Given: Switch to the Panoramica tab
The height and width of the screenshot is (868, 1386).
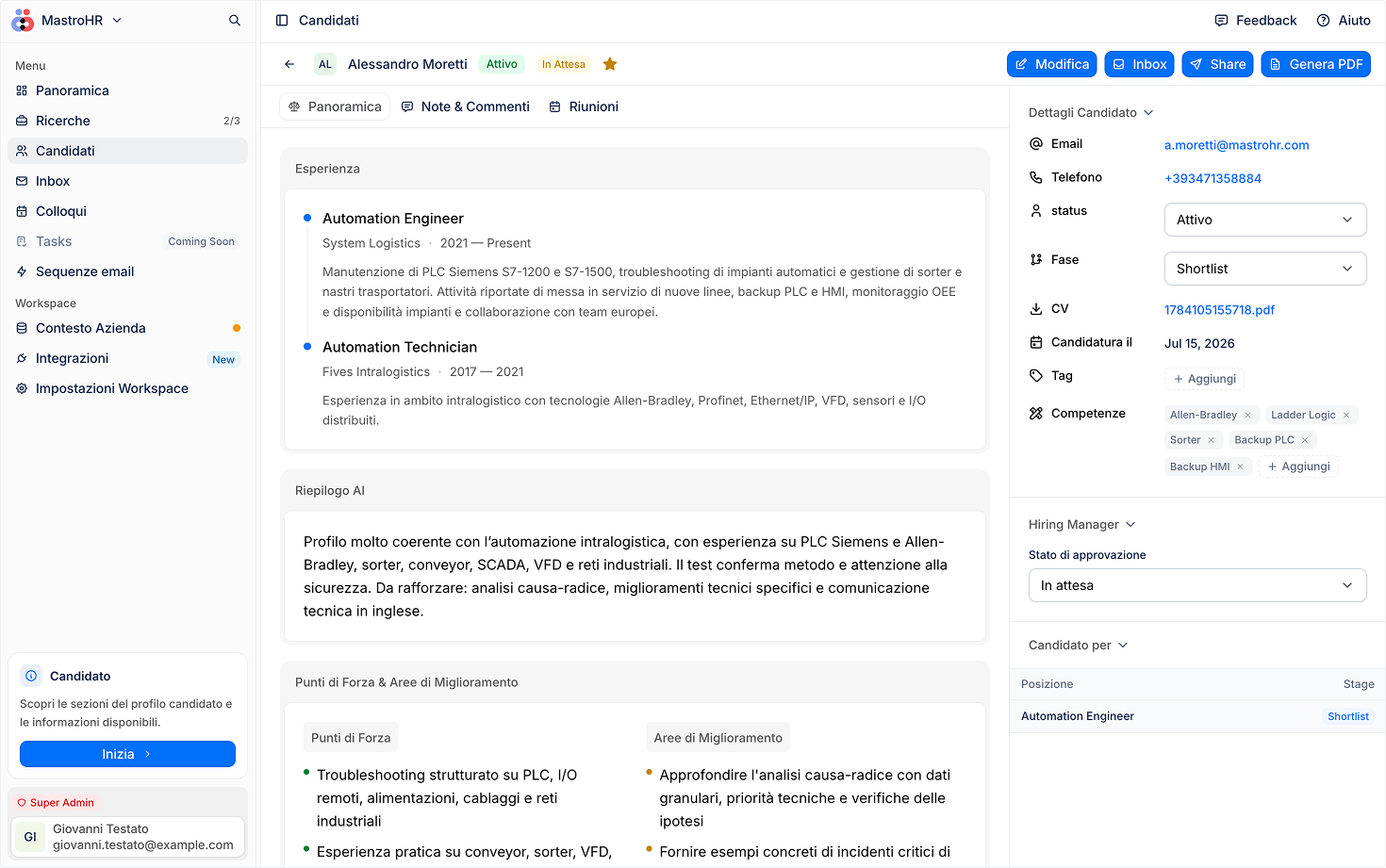Looking at the screenshot, I should point(335,106).
